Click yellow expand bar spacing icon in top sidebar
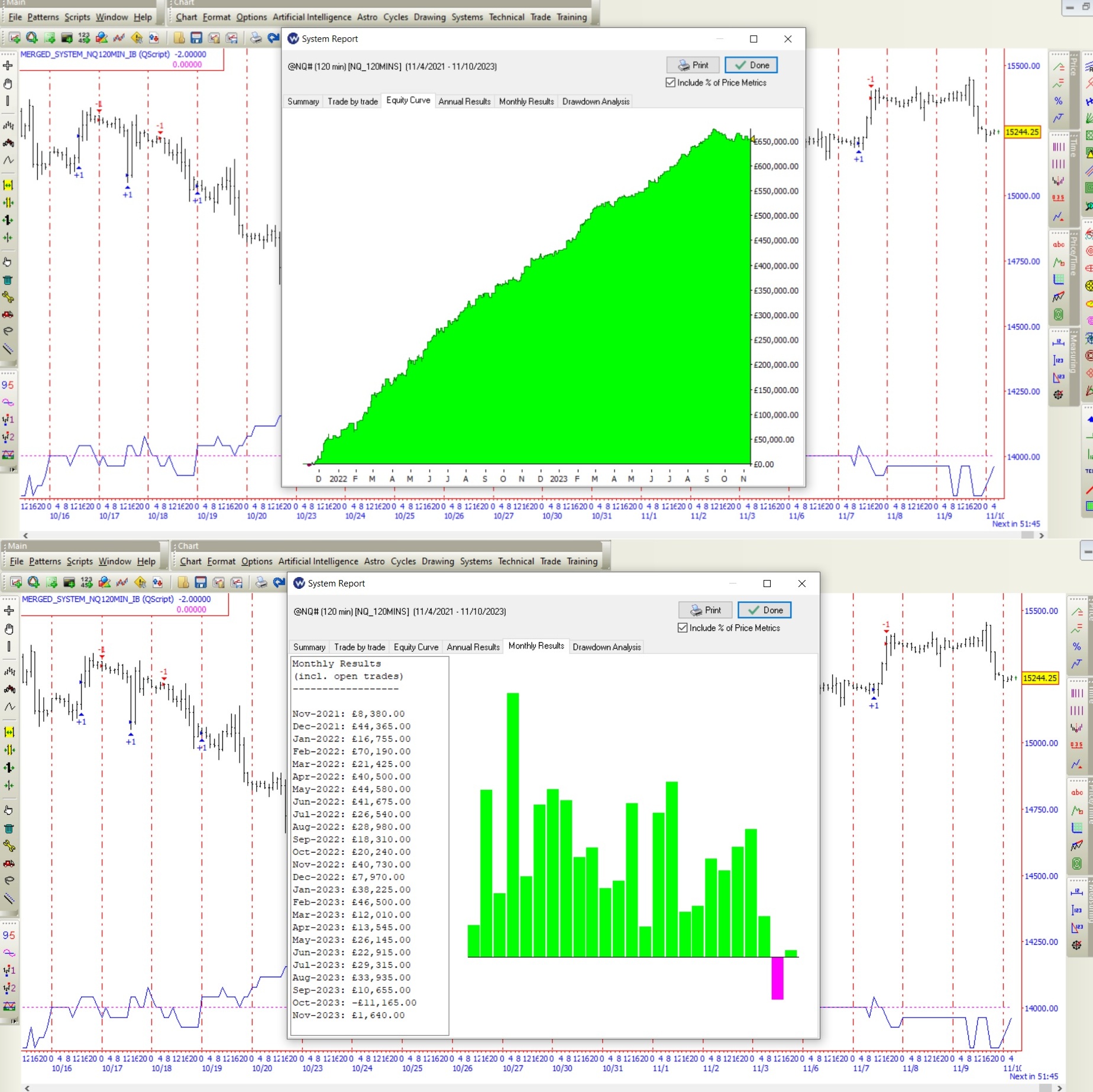1093x1092 pixels. click(8, 185)
